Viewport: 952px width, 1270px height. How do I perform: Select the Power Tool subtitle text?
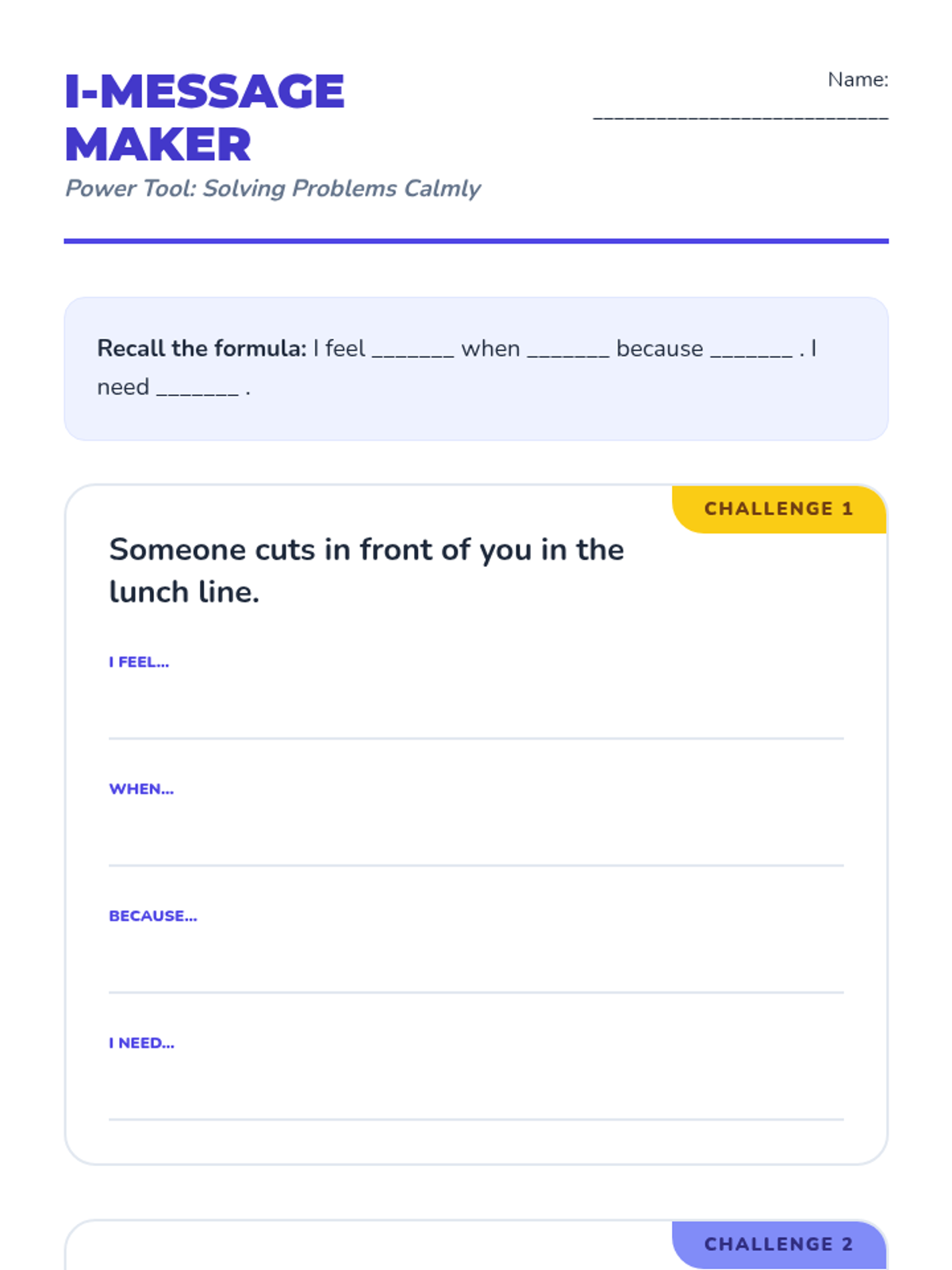coord(272,189)
